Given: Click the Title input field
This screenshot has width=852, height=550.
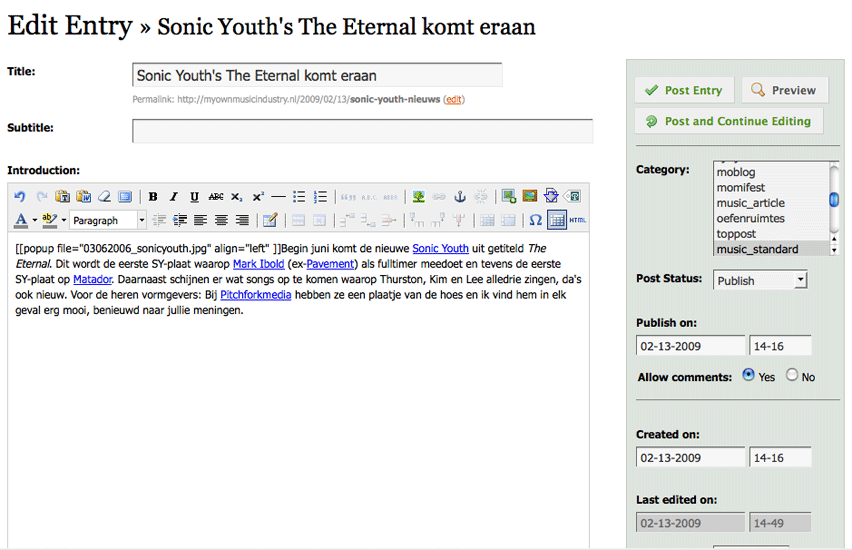Looking at the screenshot, I should click(317, 75).
